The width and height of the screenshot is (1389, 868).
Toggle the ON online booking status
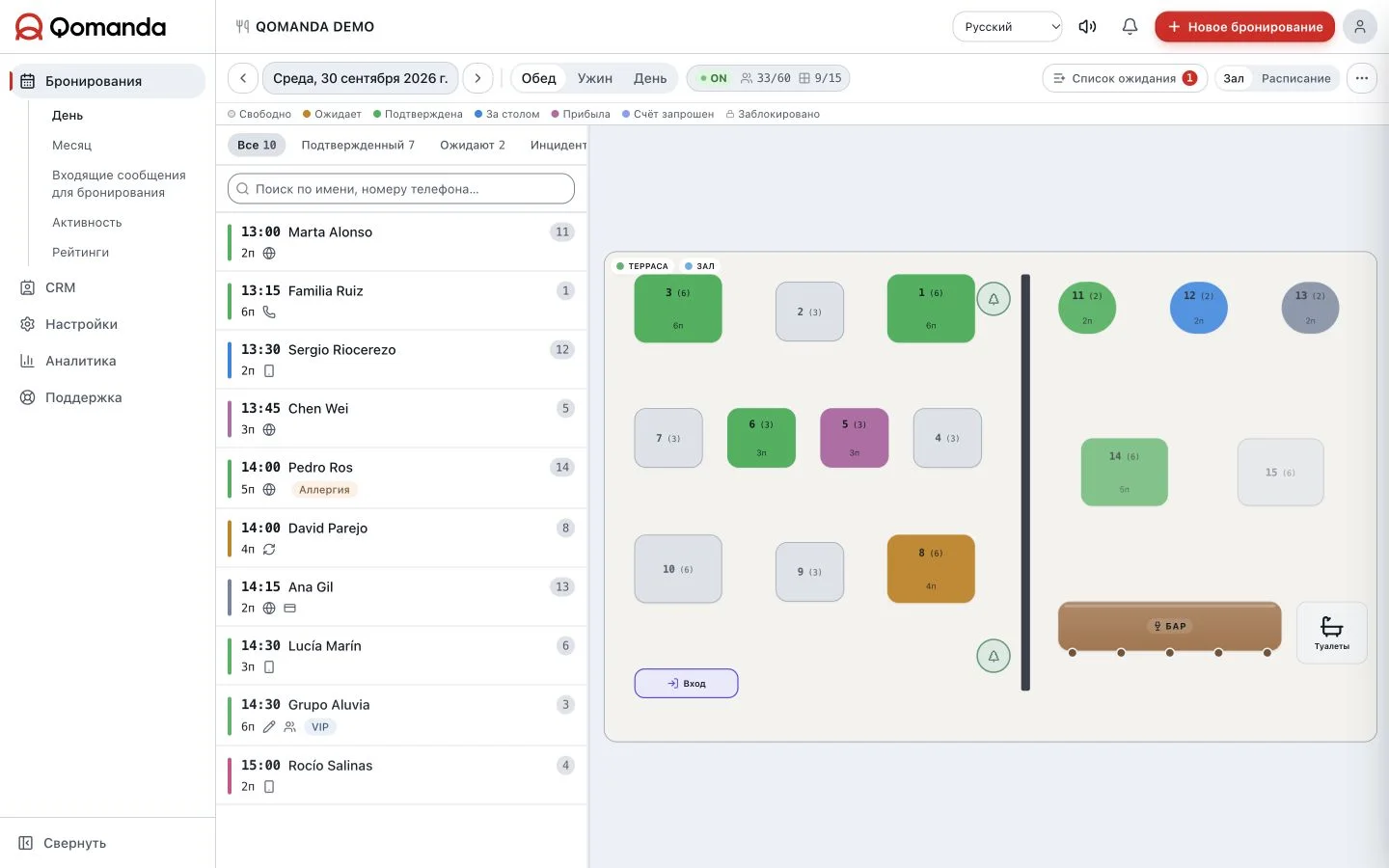coord(714,78)
